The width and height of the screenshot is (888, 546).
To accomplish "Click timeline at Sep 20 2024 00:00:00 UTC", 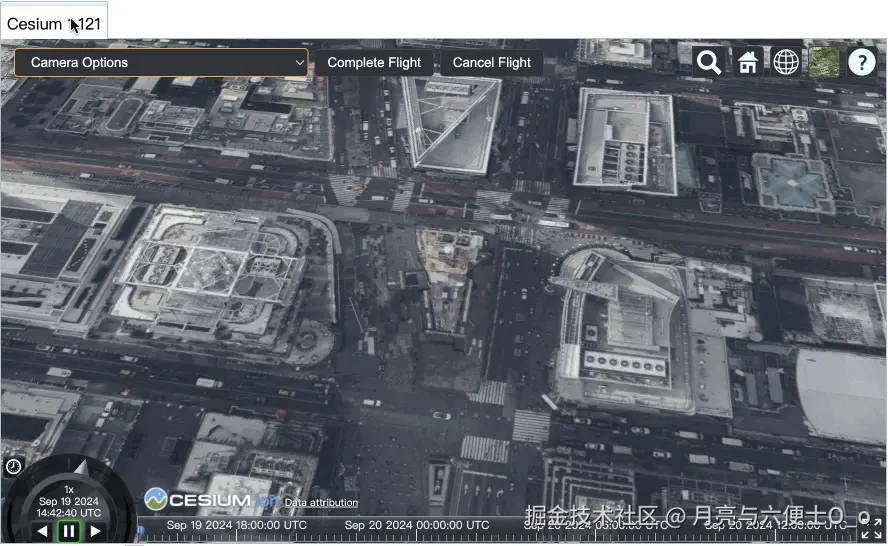I will point(417,528).
